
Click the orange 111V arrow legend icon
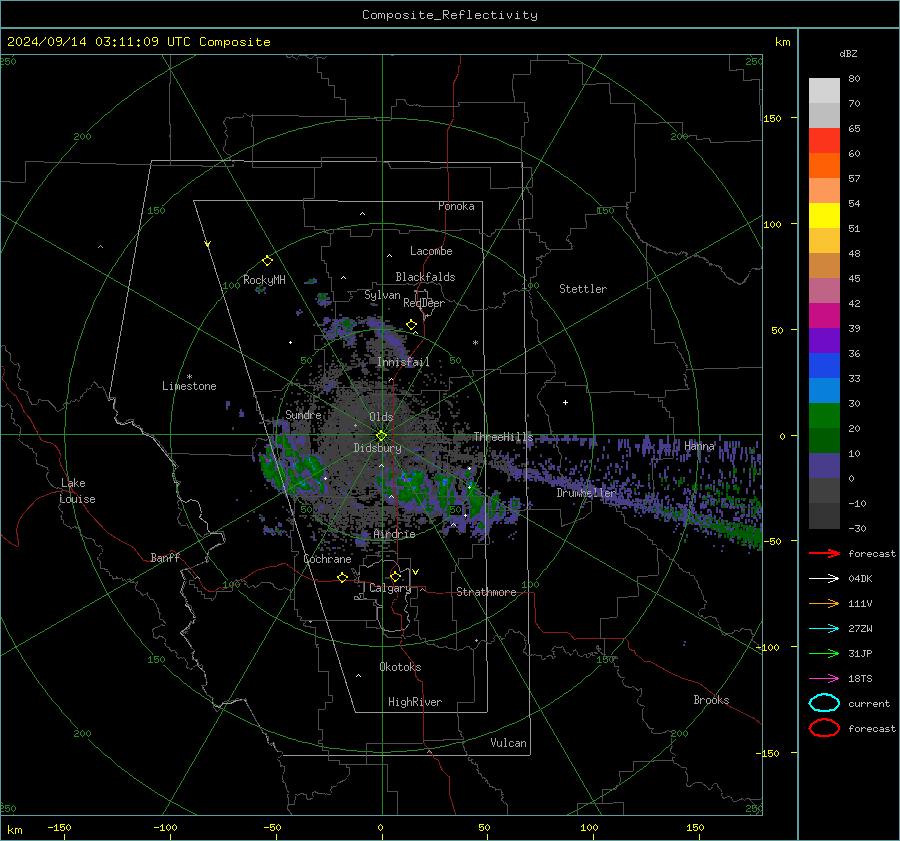(x=824, y=603)
